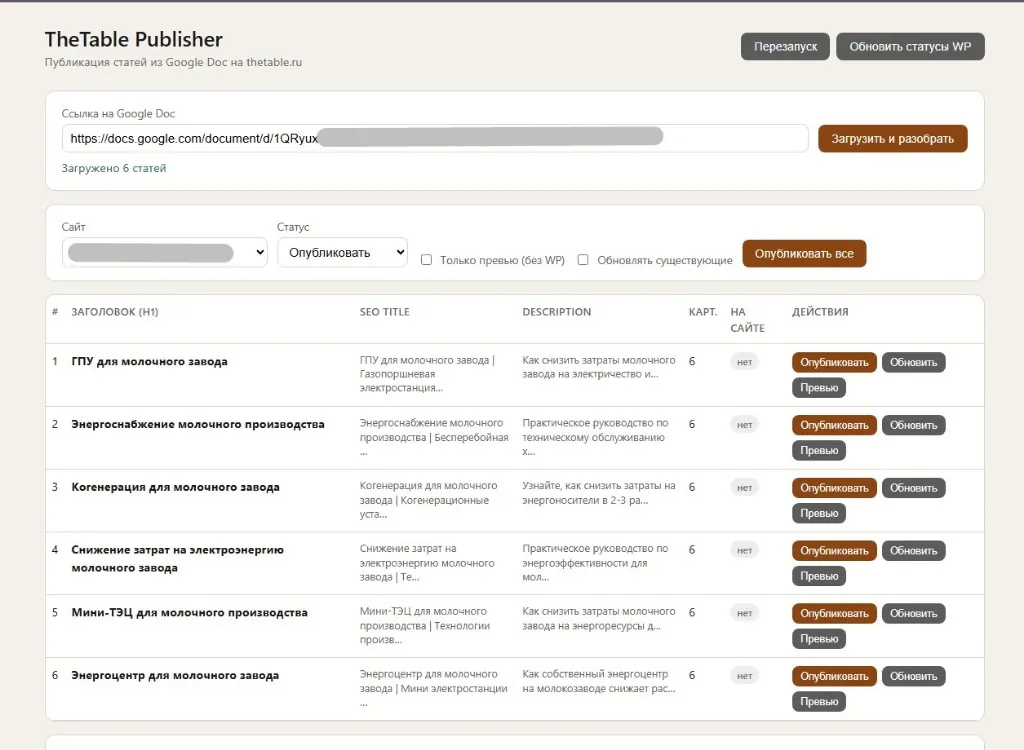Click heading Энергоснабжение молочного производства
Image resolution: width=1024 pixels, height=750 pixels.
[x=198, y=424]
